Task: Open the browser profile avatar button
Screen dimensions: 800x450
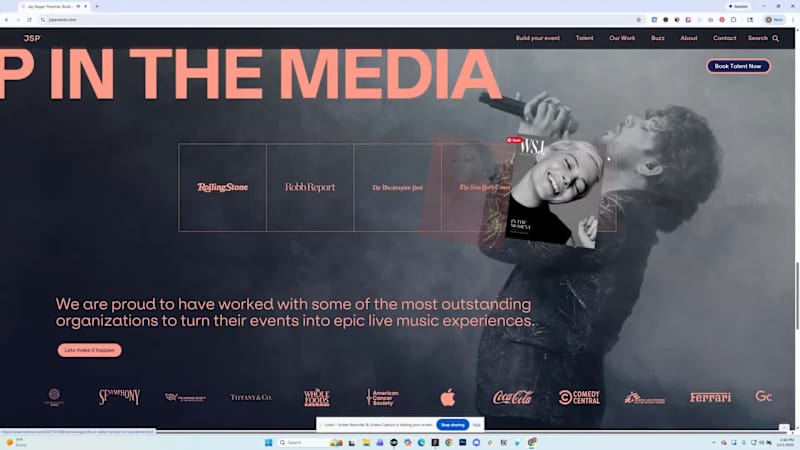Action: 774,19
